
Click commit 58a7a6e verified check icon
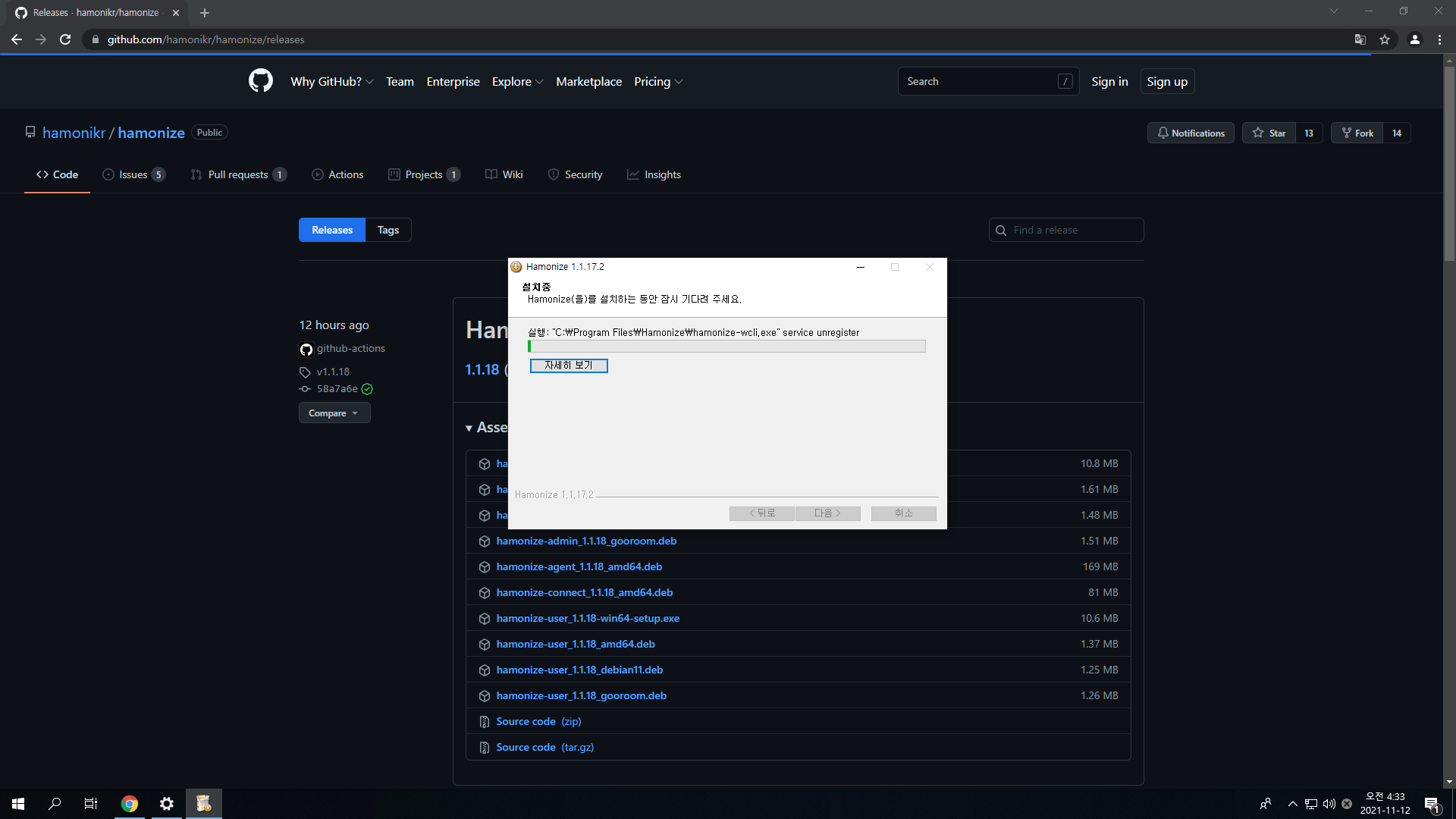point(367,389)
